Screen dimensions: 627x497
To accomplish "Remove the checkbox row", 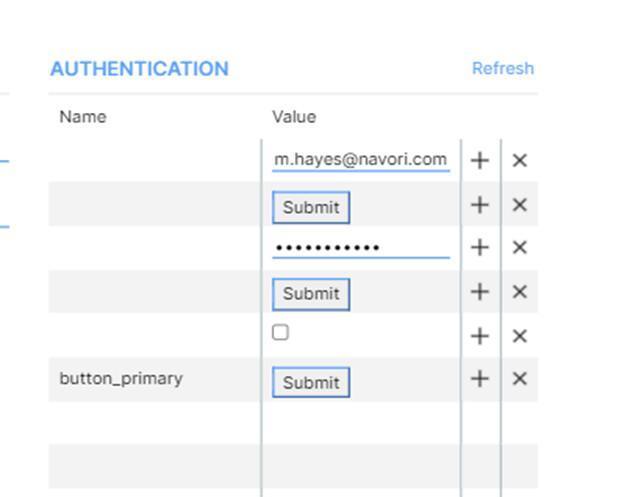I will coord(519,336).
